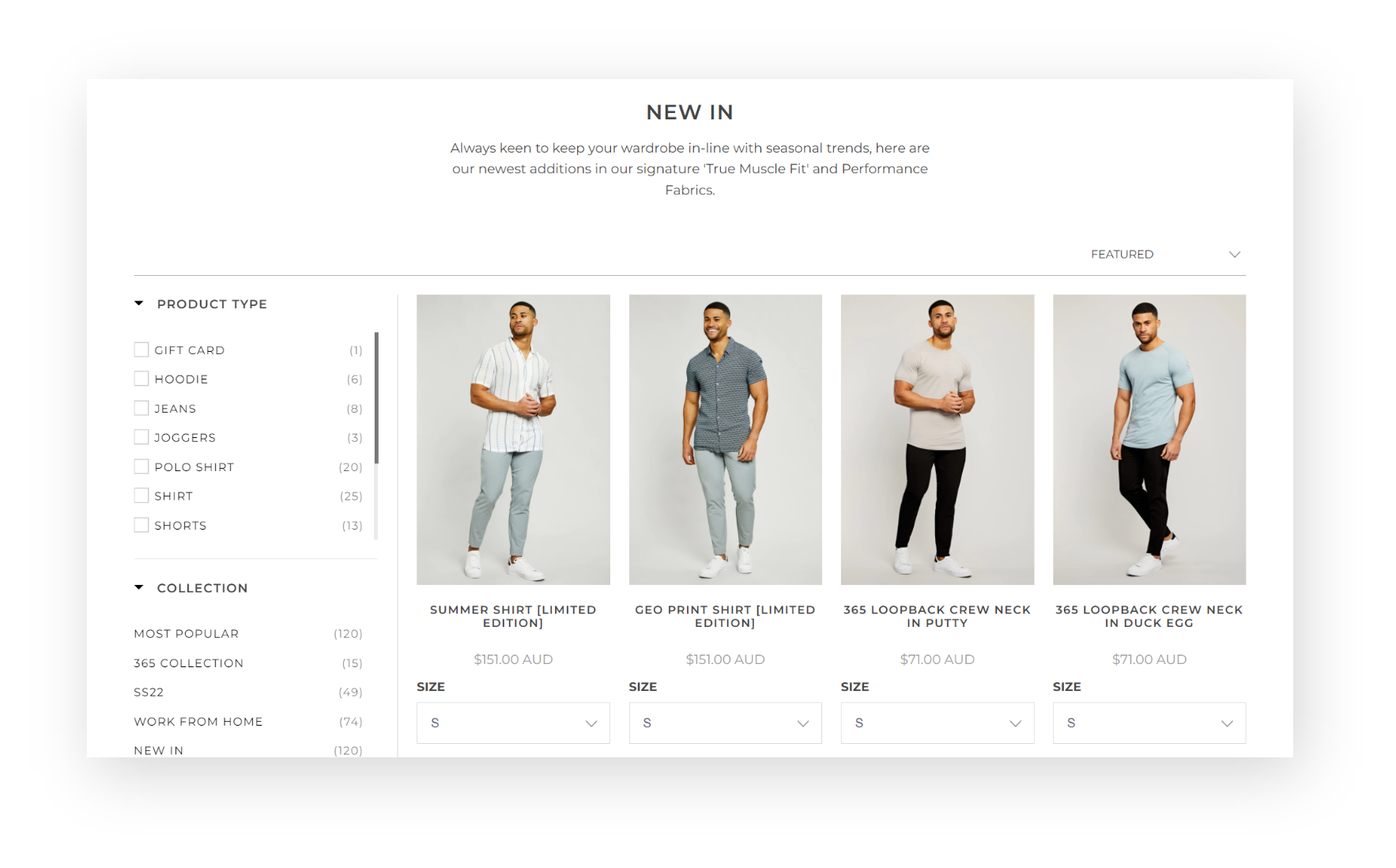Tick the Gift Card checkbox
Screen dimensions: 1396x868
pyautogui.click(x=141, y=349)
